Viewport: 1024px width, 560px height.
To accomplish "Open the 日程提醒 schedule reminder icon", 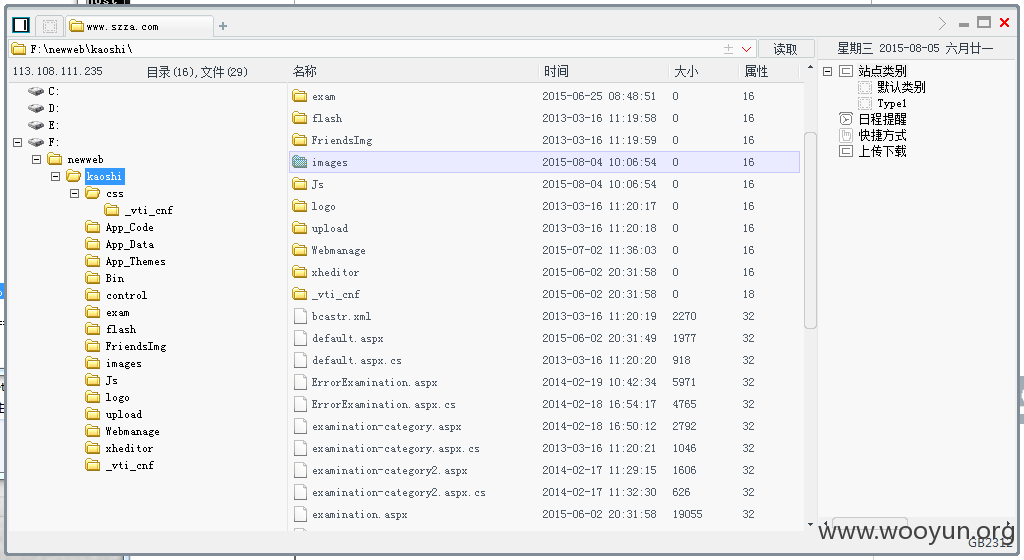I will 846,119.
